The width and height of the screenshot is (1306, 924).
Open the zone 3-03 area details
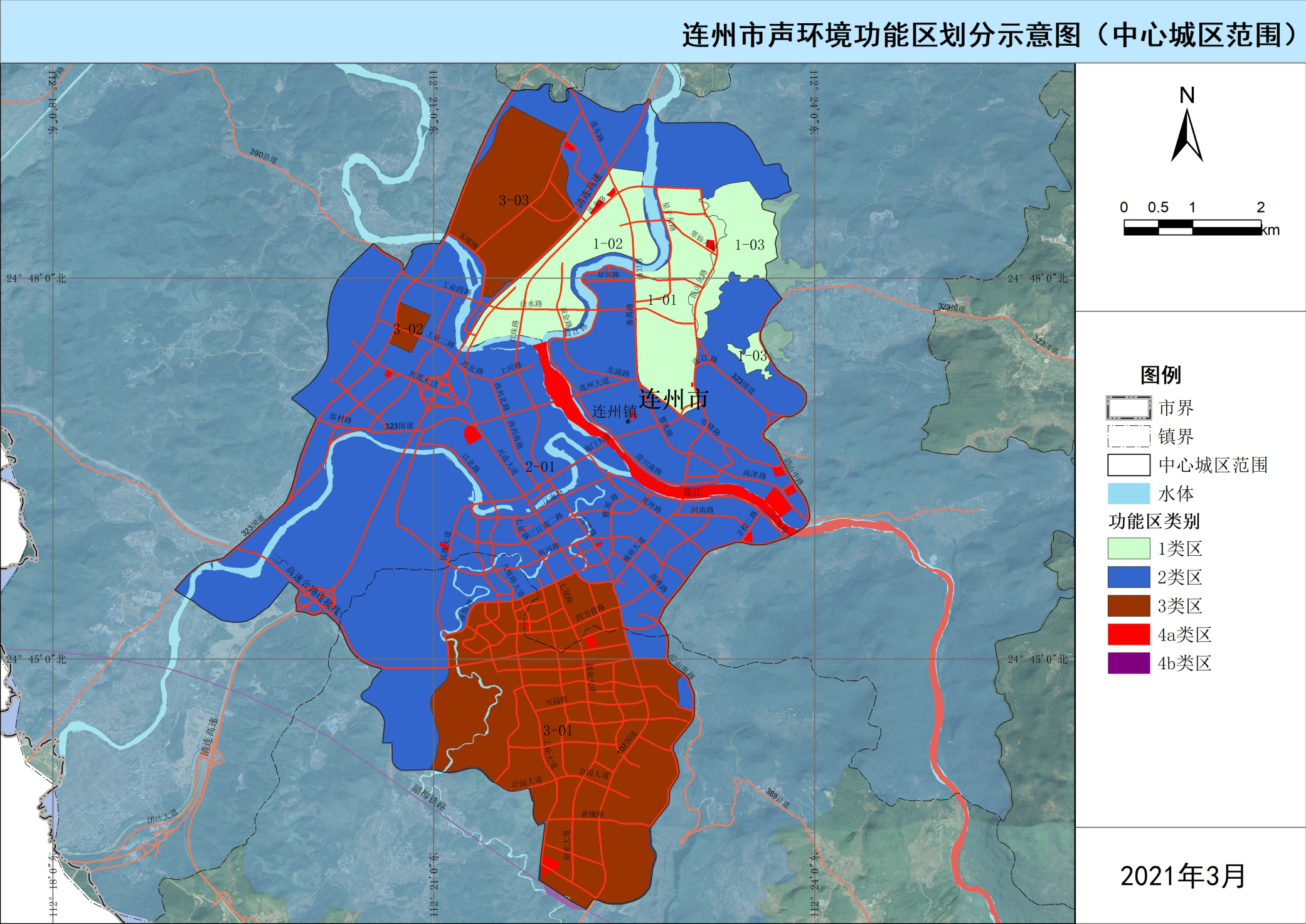coord(513,199)
